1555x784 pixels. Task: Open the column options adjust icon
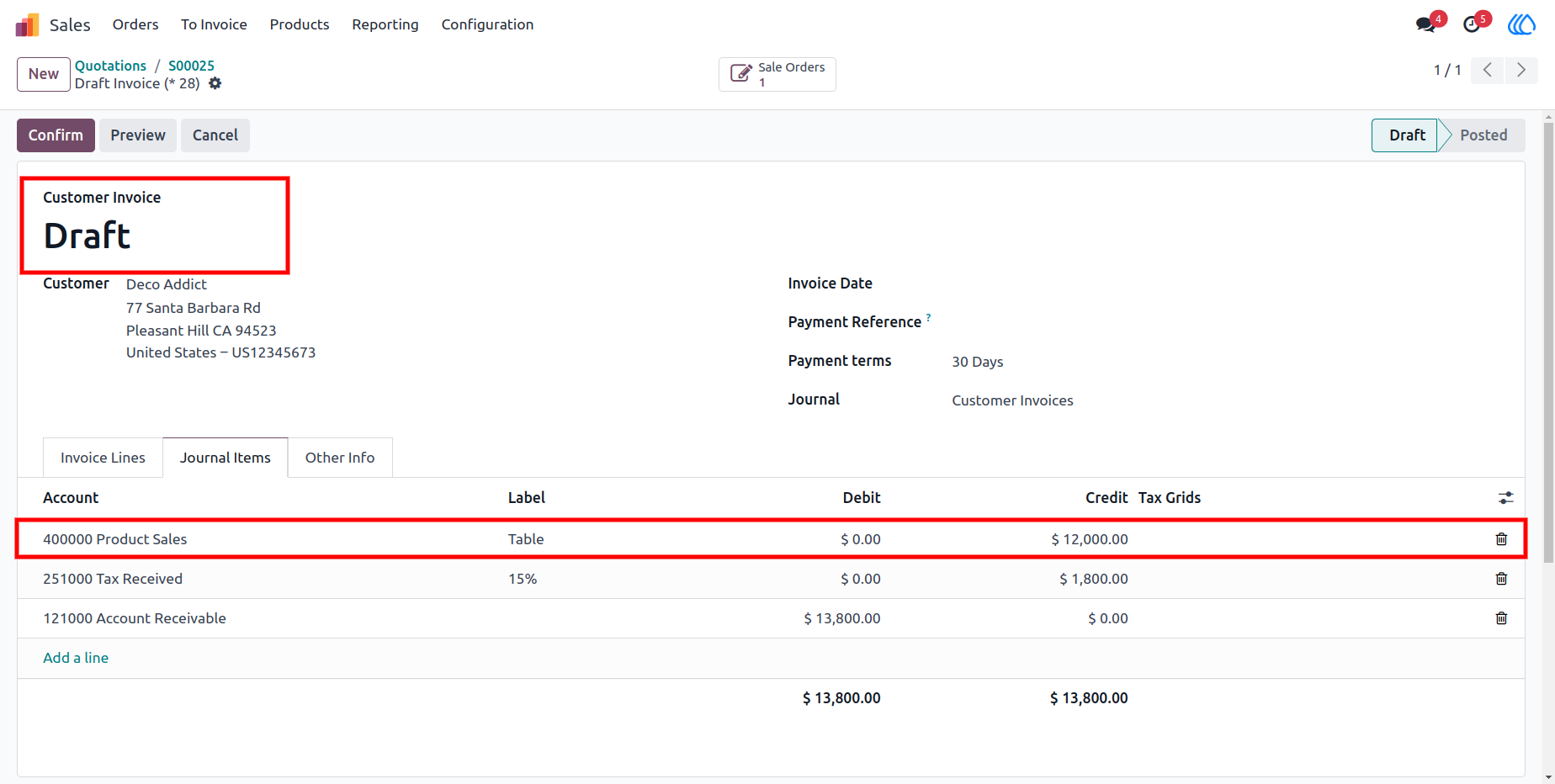click(x=1506, y=498)
